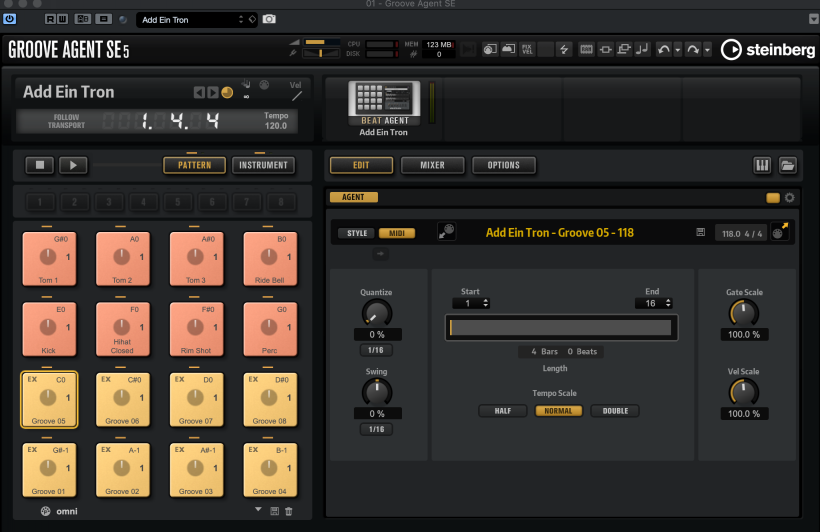Load the previous kit with the left arrow
Viewport: 820px width, 532px height.
199,93
